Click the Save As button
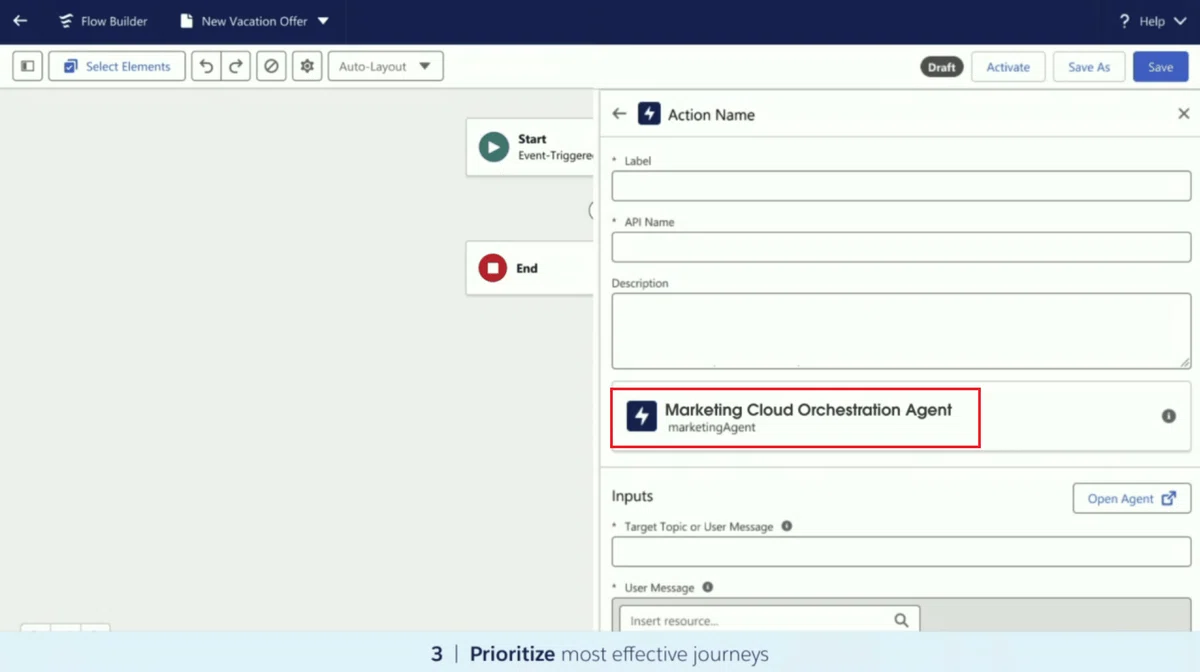1200x672 pixels. point(1089,67)
